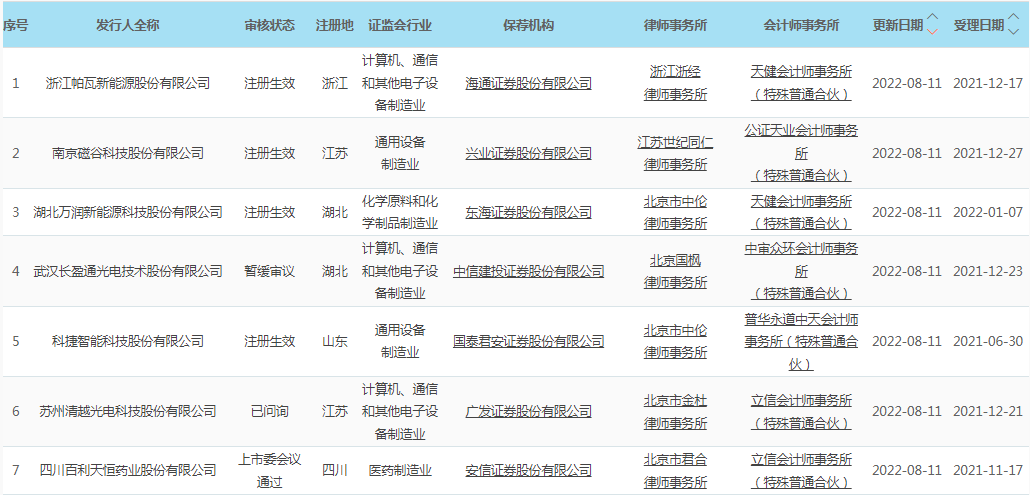Open 中信建投证券股份有限公司 link
1030x495 pixels.
pos(528,271)
